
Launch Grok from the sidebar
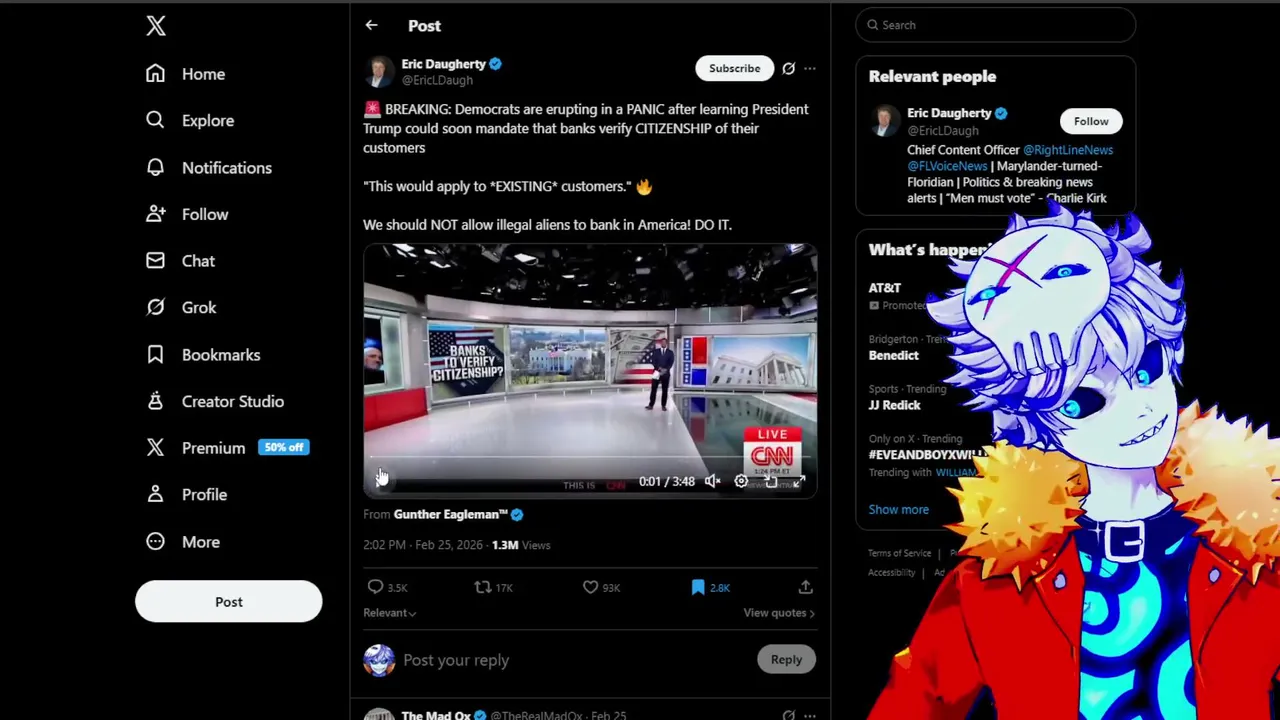pos(180,308)
